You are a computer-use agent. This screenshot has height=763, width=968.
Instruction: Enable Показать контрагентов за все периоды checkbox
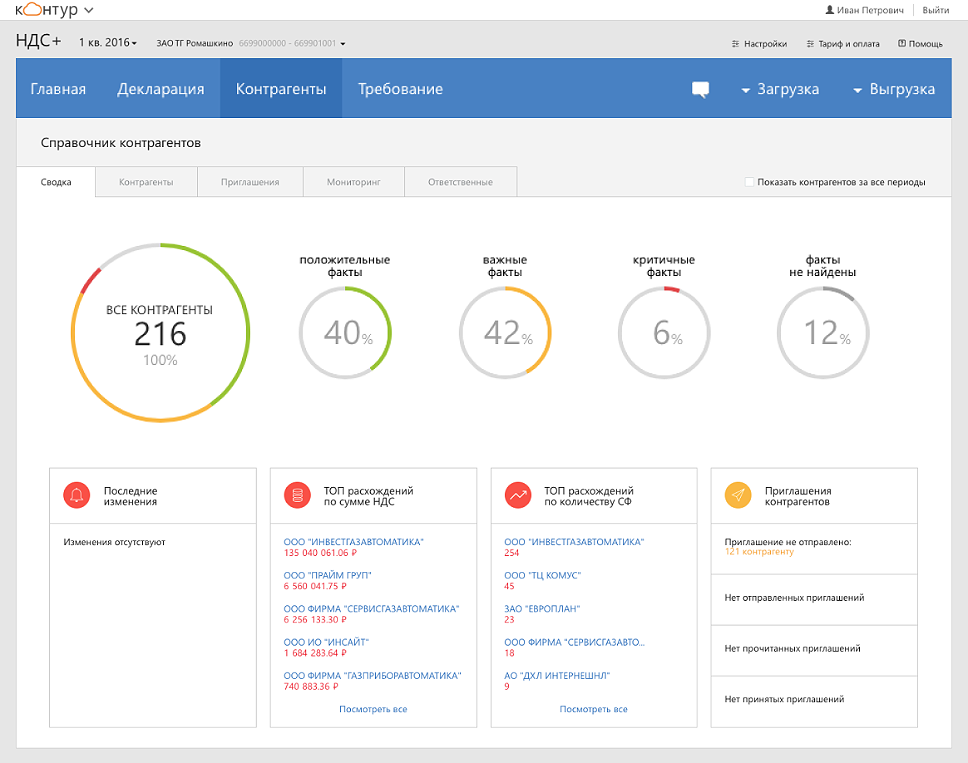pyautogui.click(x=750, y=182)
